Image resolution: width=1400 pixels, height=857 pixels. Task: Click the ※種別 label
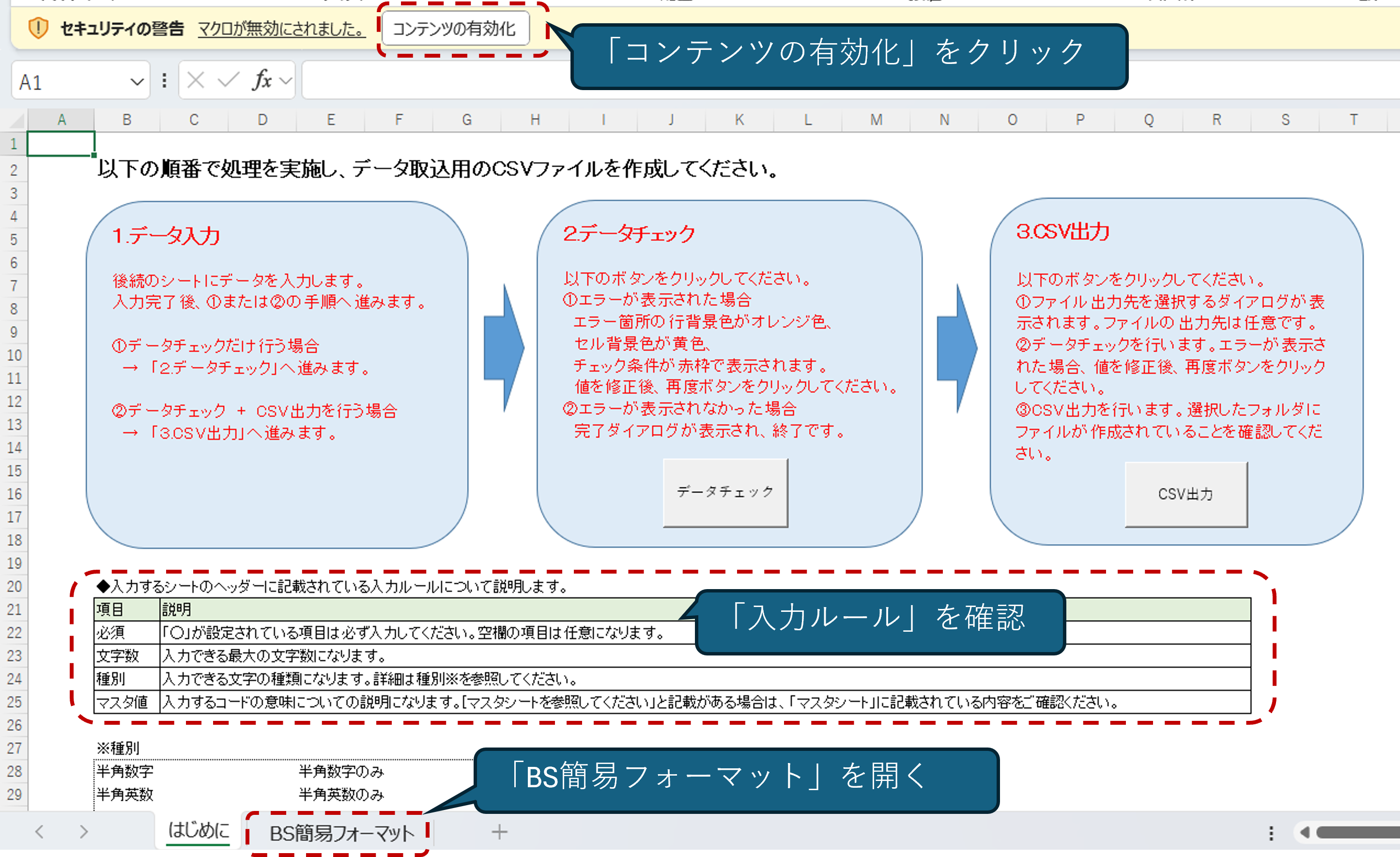click(118, 748)
